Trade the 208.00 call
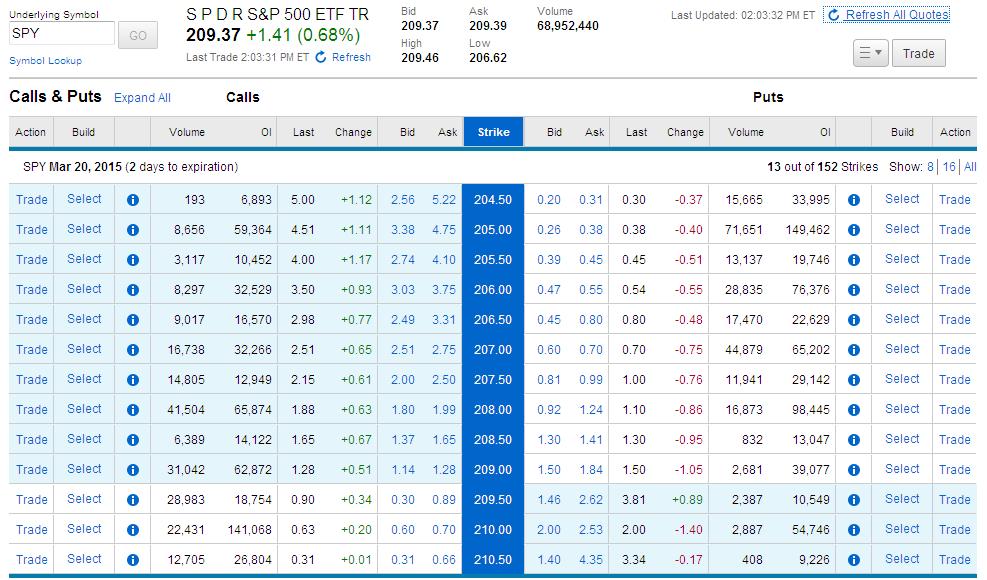This screenshot has height=580, width=987. tap(31, 410)
